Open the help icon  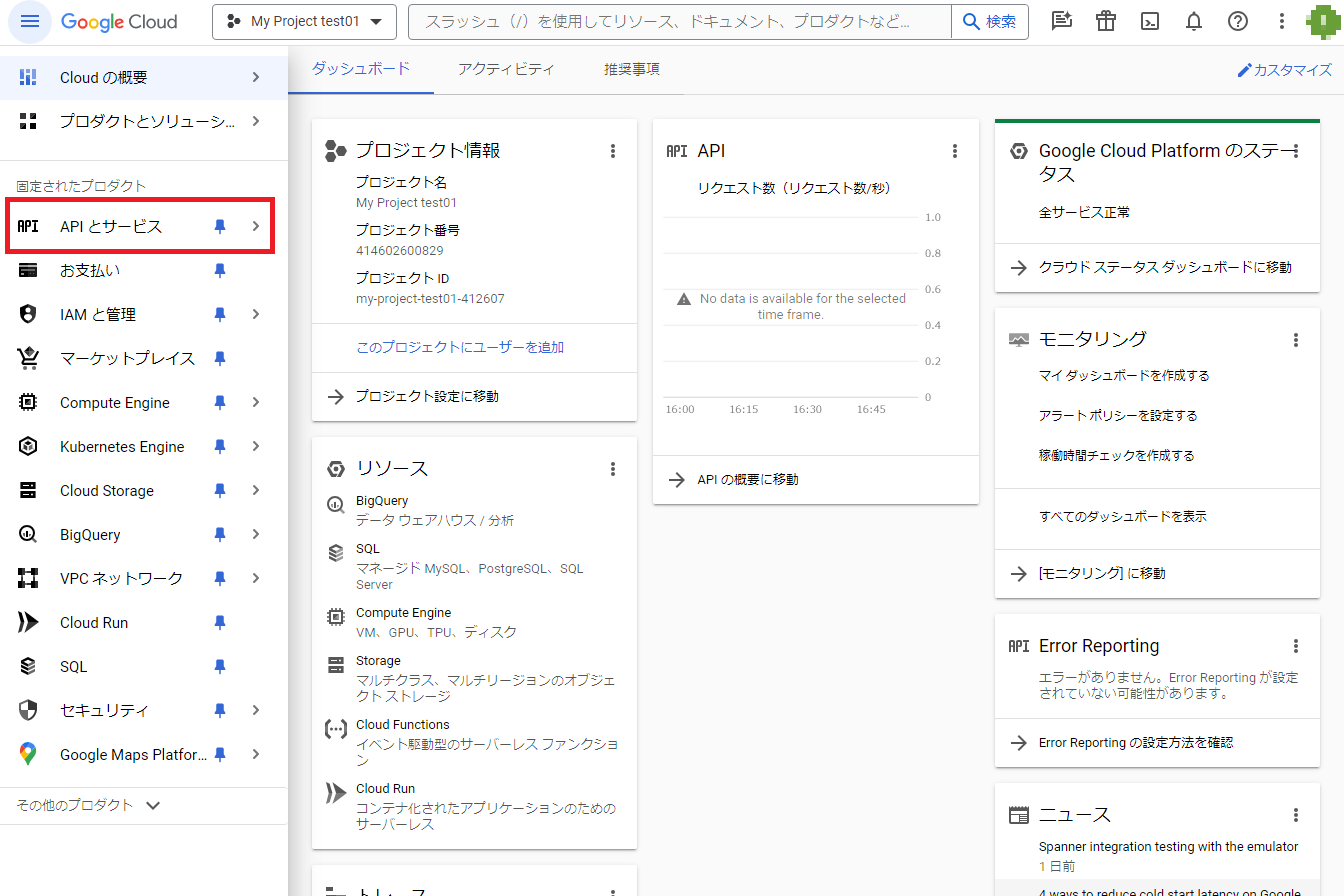1237,21
